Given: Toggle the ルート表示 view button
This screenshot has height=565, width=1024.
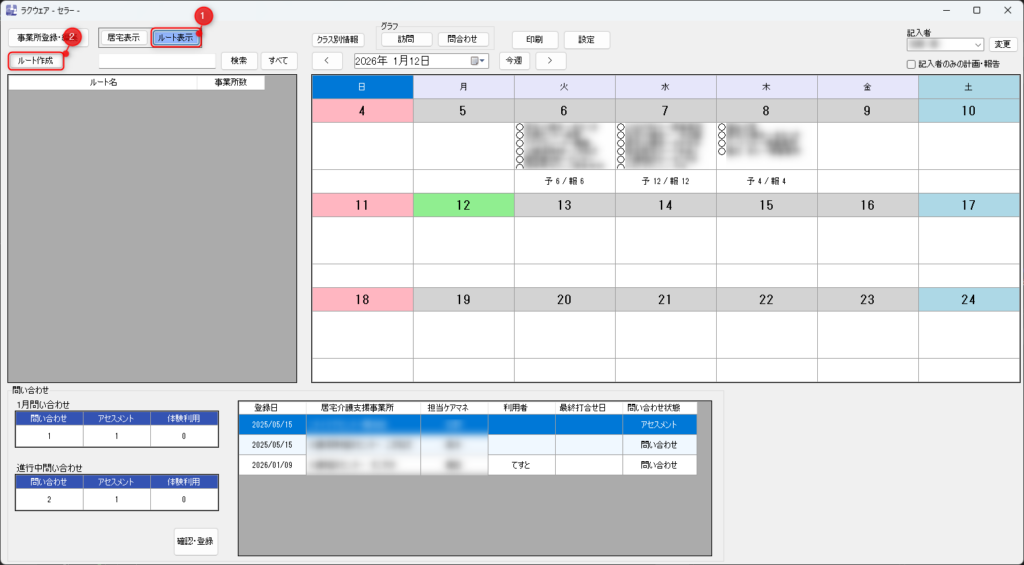Looking at the screenshot, I should click(175, 38).
